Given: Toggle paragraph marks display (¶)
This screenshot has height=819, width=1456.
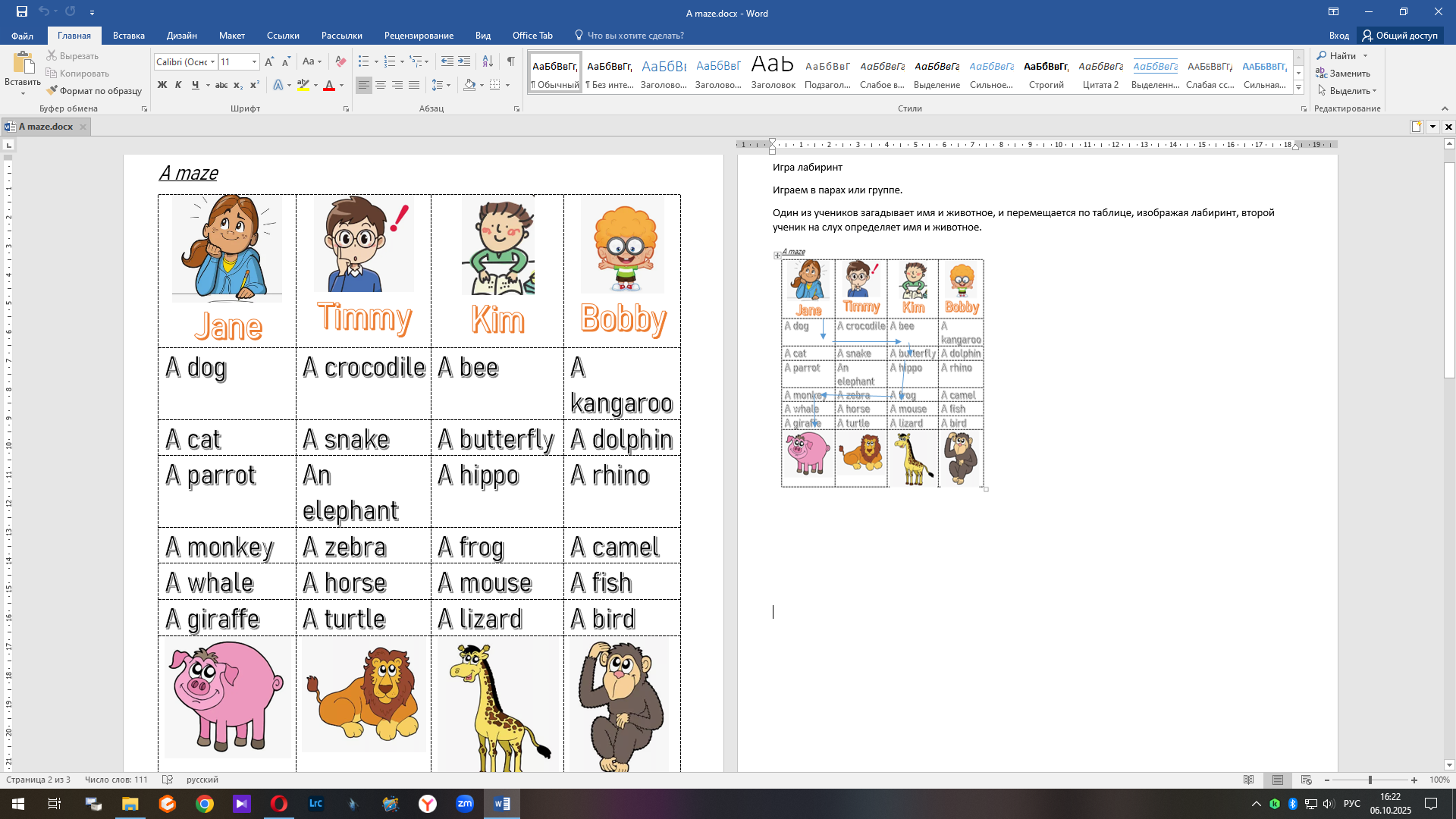Looking at the screenshot, I should 510,62.
